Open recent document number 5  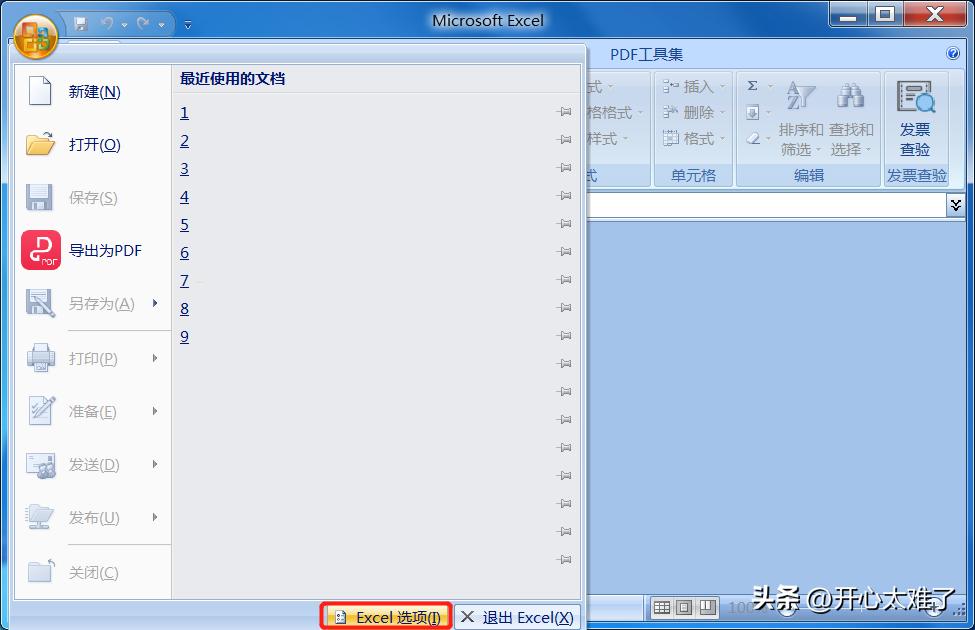click(184, 224)
